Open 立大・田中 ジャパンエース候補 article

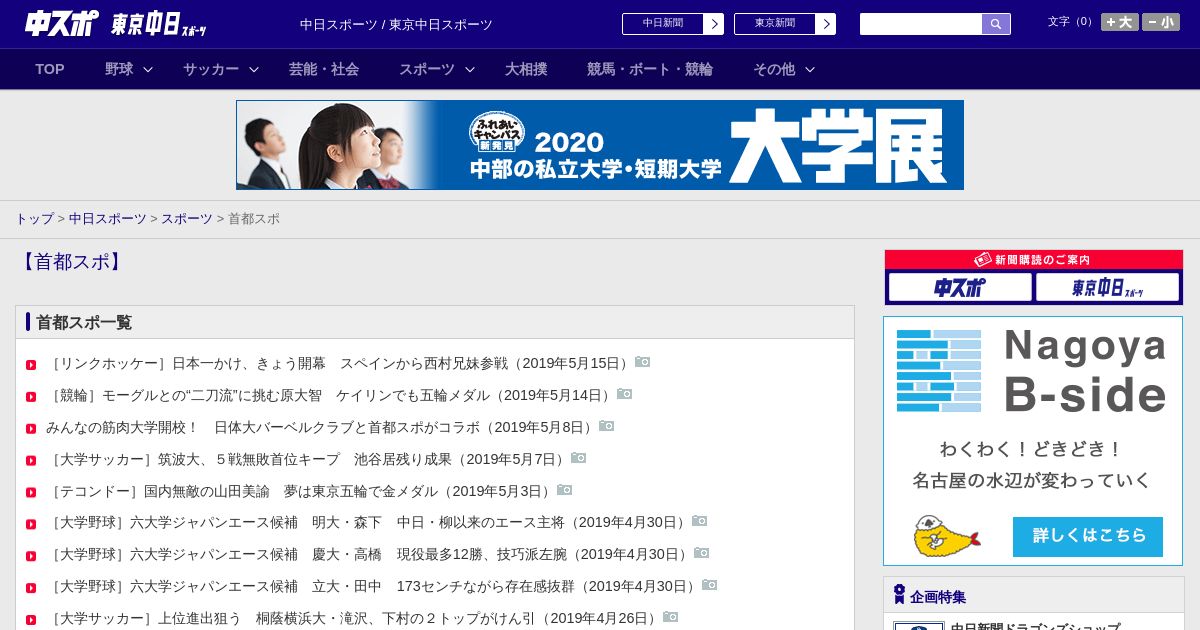(374, 586)
